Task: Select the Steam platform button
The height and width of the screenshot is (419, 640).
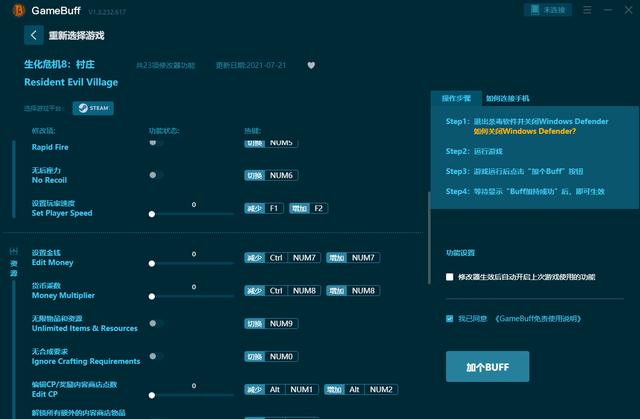Action: pos(93,108)
